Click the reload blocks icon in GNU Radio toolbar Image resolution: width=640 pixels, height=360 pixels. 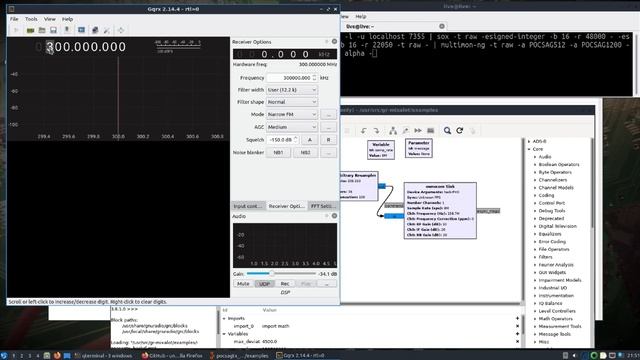tap(460, 131)
